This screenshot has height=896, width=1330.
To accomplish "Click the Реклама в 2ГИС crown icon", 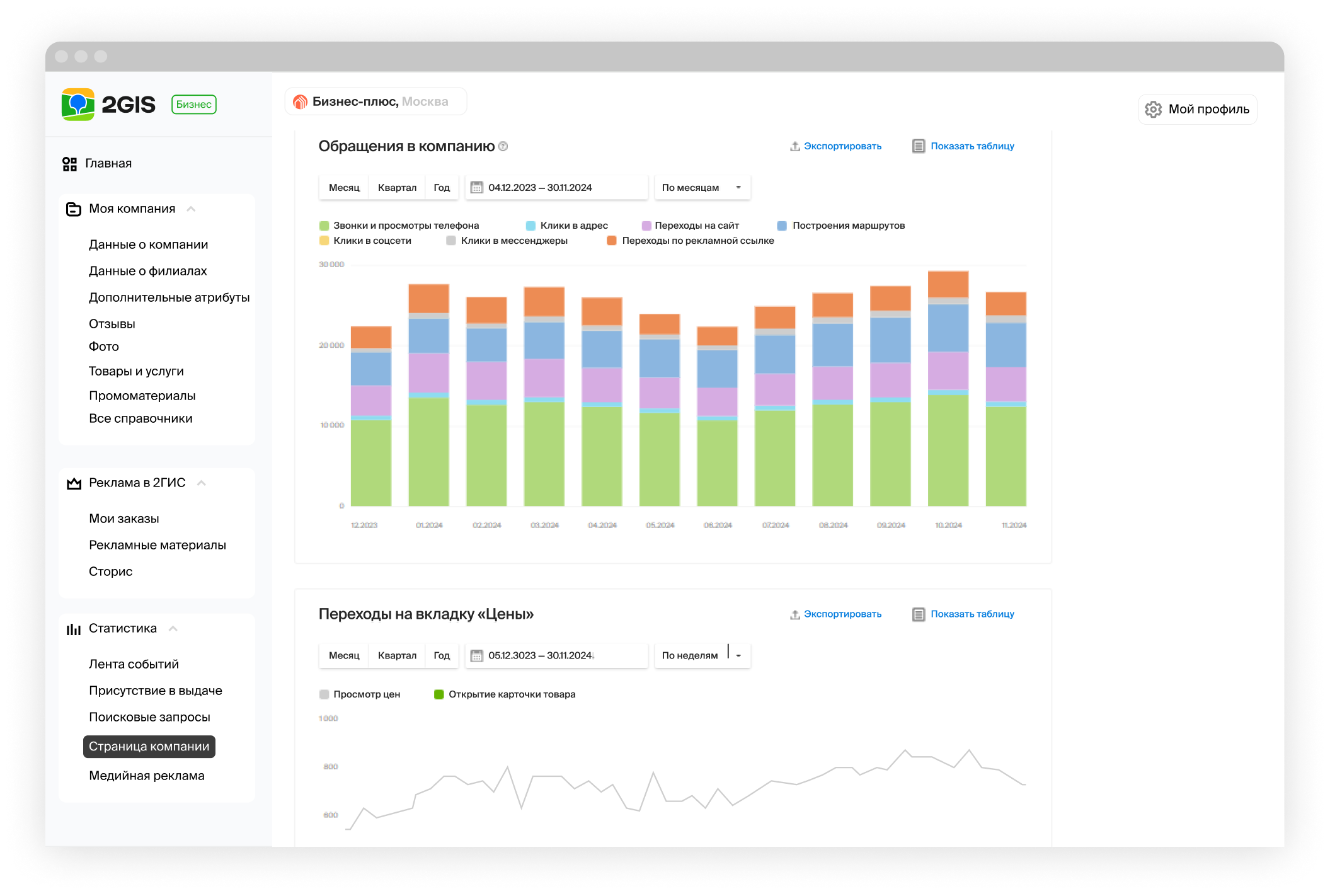I will [x=74, y=483].
